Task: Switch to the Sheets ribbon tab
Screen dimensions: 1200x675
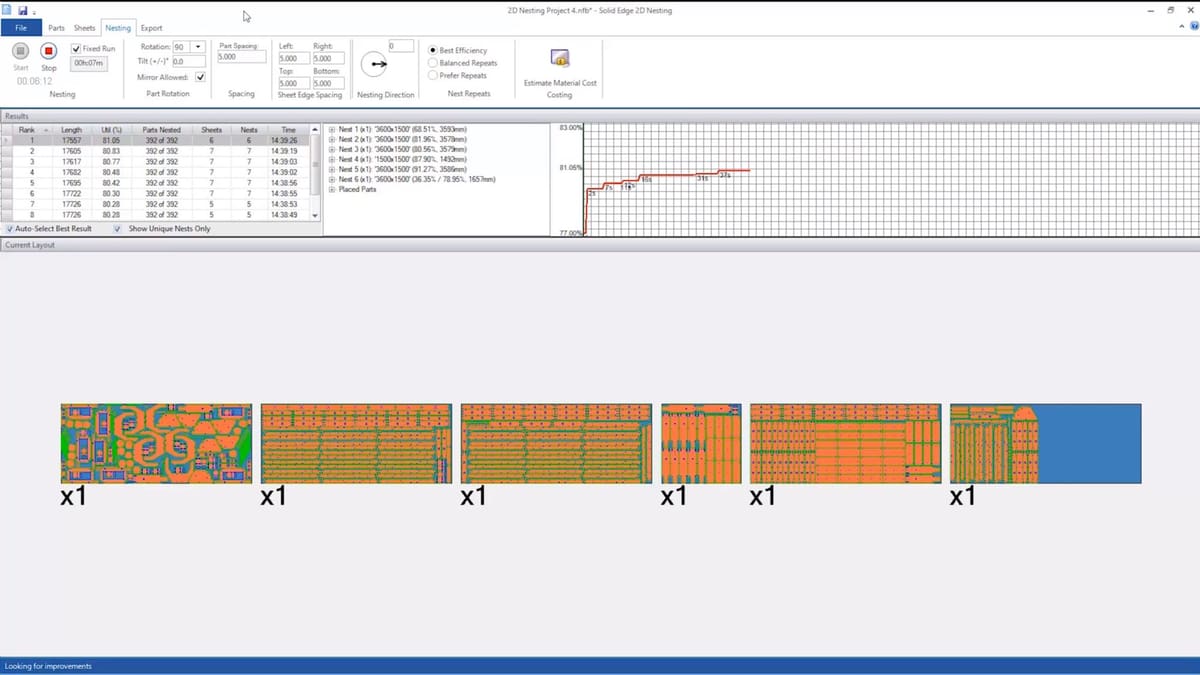Action: point(84,28)
